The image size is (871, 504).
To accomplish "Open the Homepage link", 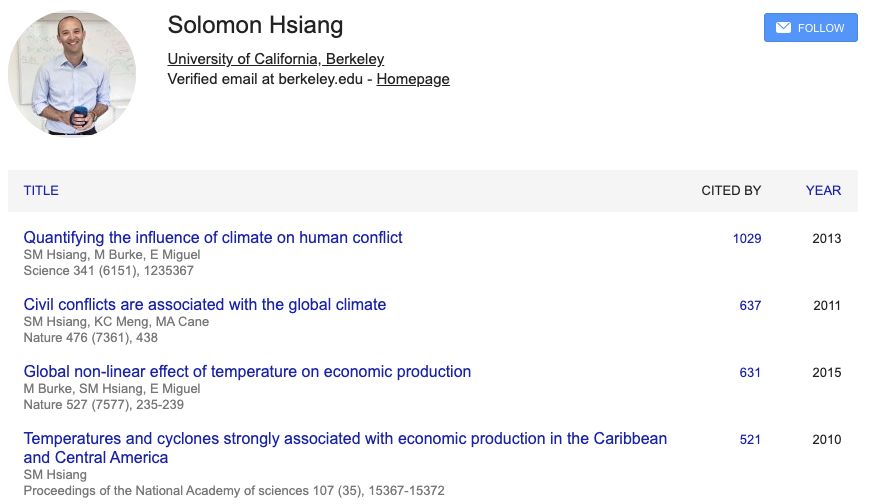I will tap(413, 79).
